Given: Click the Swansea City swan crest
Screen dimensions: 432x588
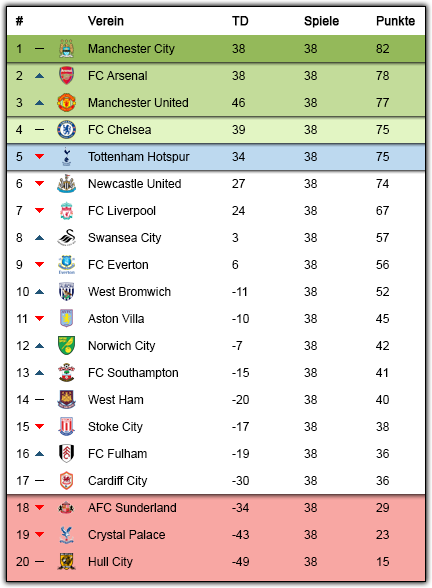Looking at the screenshot, I should pos(67,238).
